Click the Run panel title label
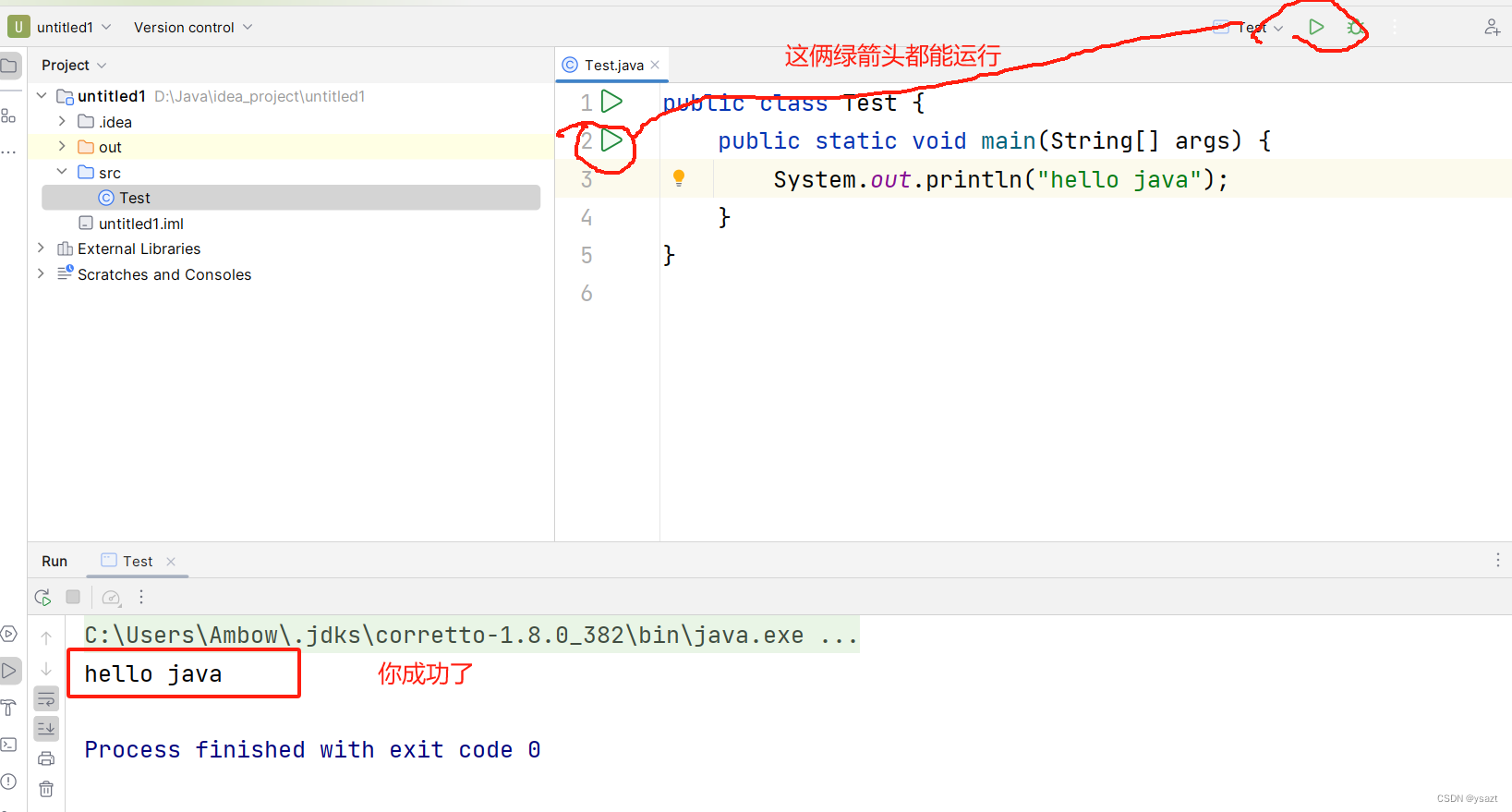 pyautogui.click(x=54, y=561)
